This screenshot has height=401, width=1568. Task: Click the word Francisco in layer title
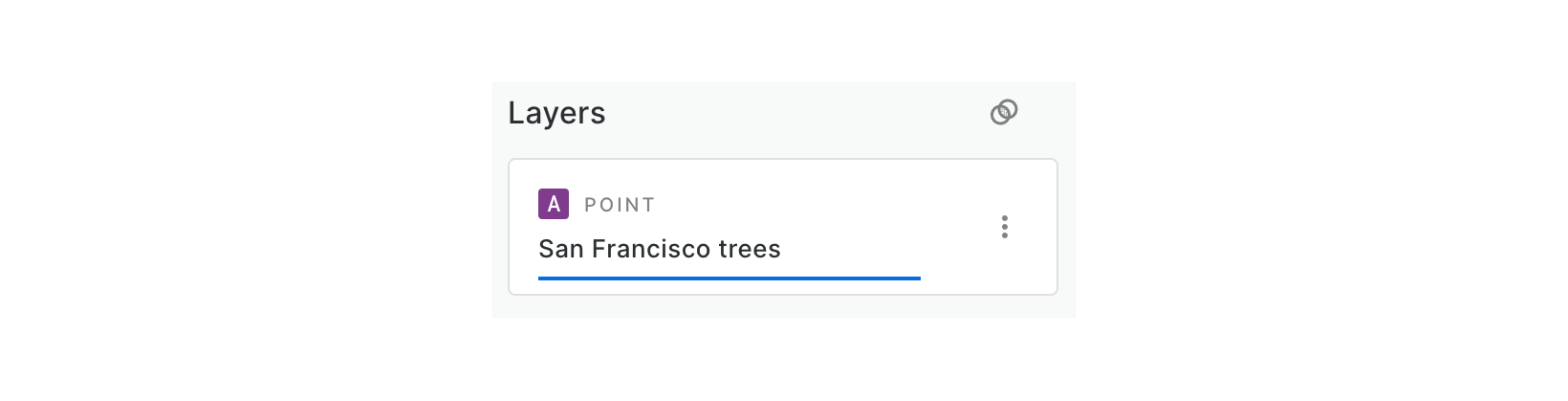click(x=651, y=249)
